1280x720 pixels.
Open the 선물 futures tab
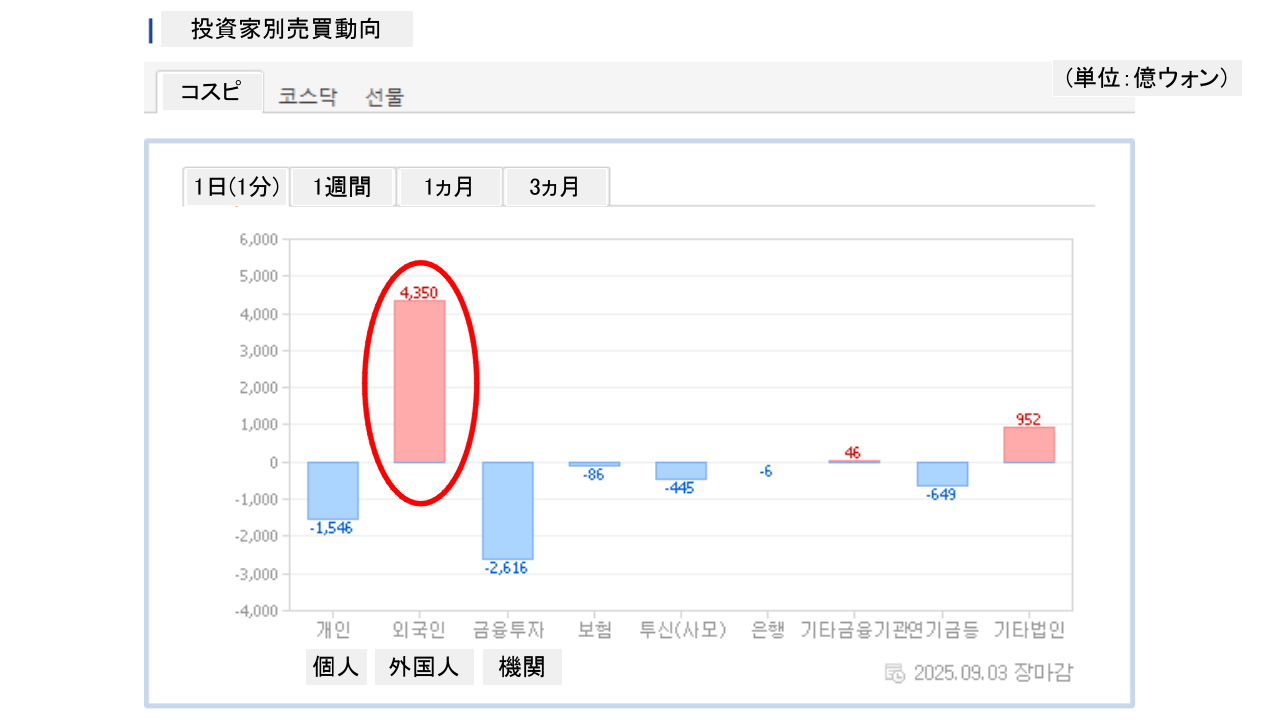pos(385,97)
